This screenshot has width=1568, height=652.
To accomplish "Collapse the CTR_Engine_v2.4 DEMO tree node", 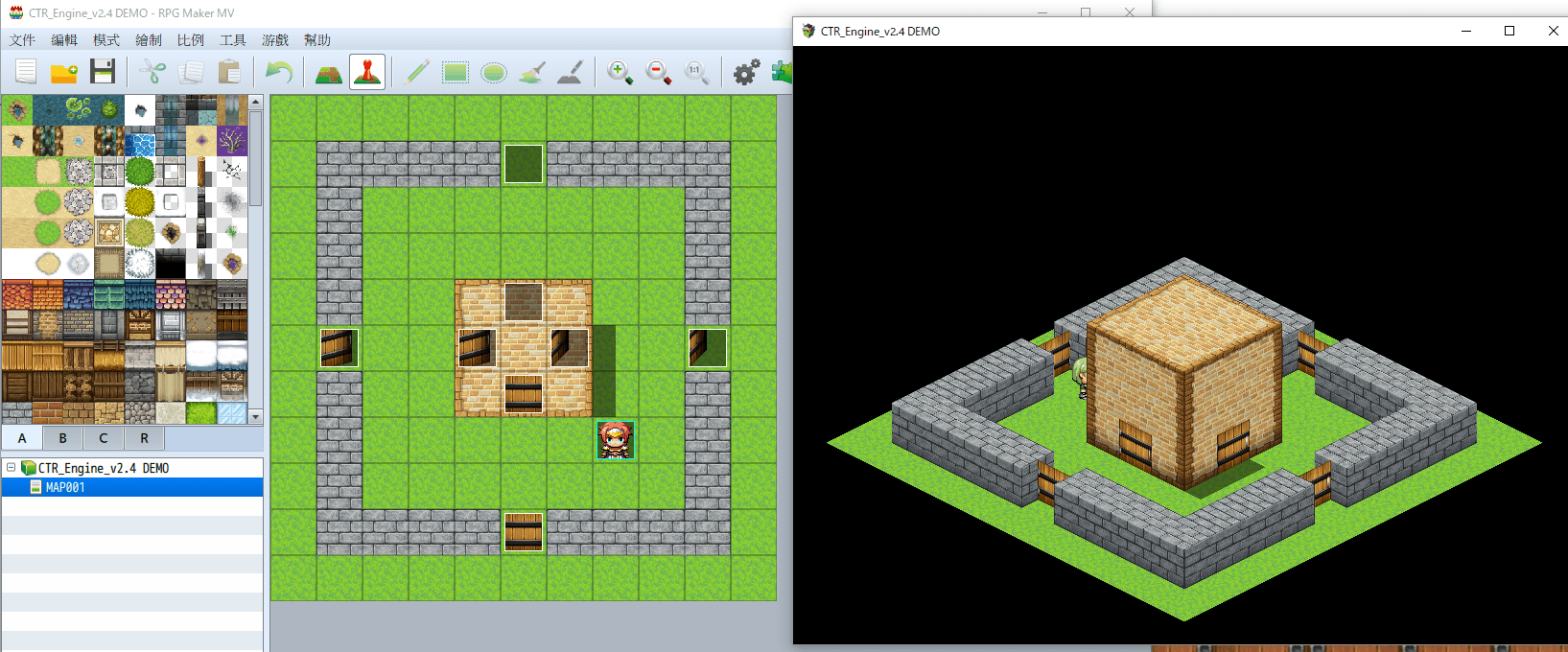I will click(x=11, y=468).
